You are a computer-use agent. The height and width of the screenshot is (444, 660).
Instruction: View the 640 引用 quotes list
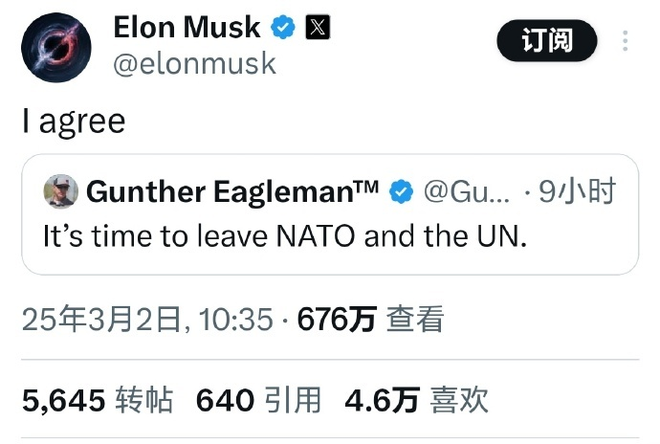(258, 401)
